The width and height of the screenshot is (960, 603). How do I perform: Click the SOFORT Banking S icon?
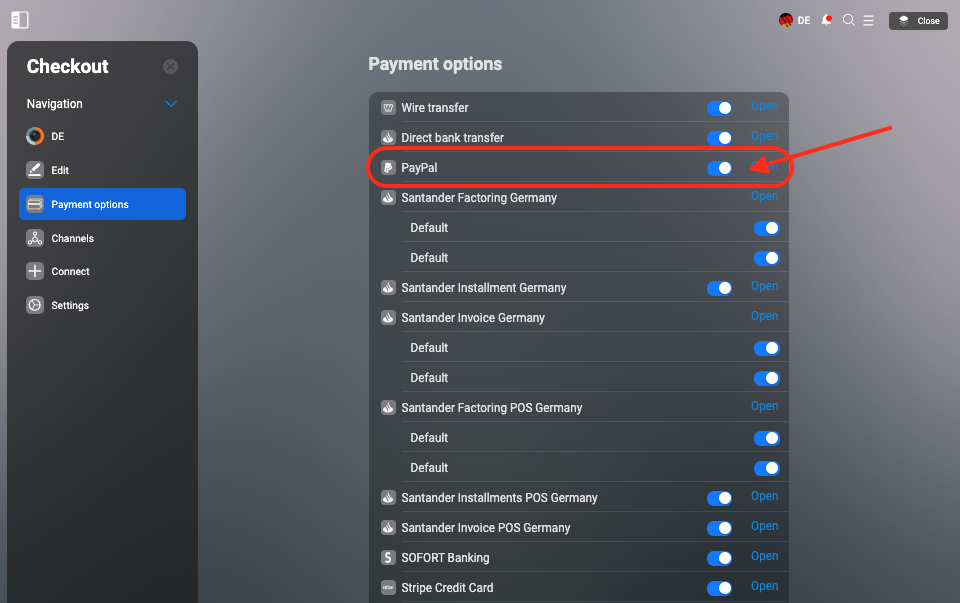(388, 558)
